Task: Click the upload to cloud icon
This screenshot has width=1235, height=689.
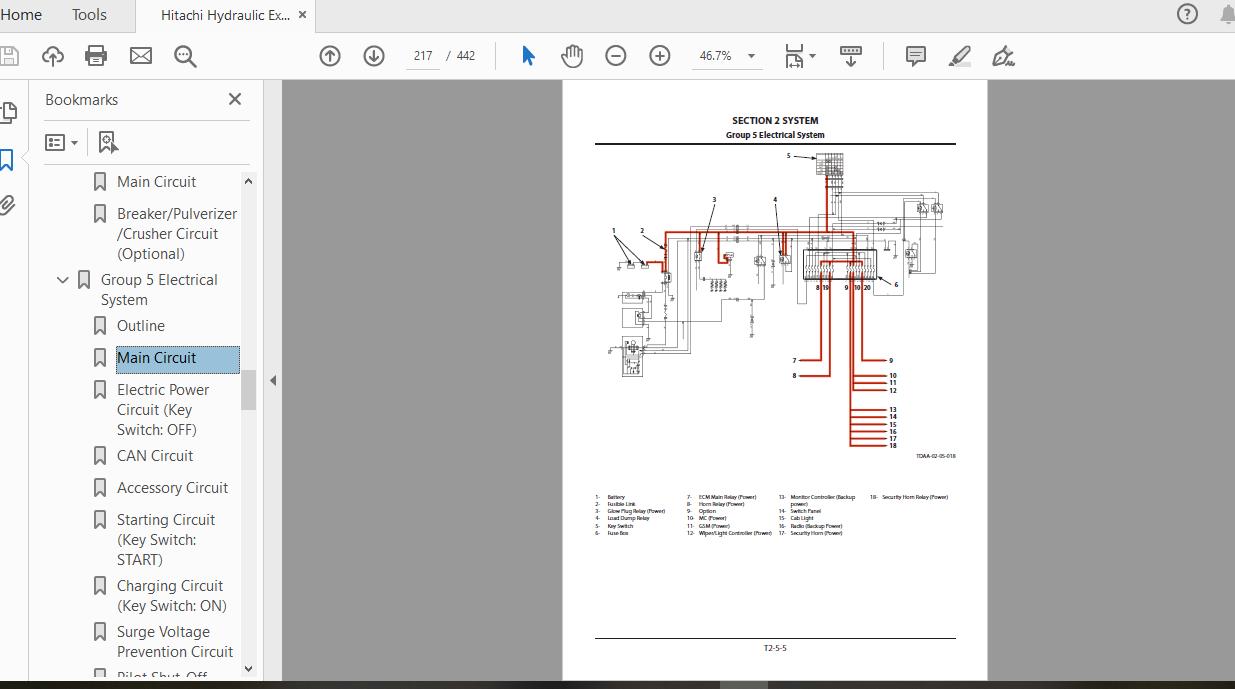Action: click(52, 56)
